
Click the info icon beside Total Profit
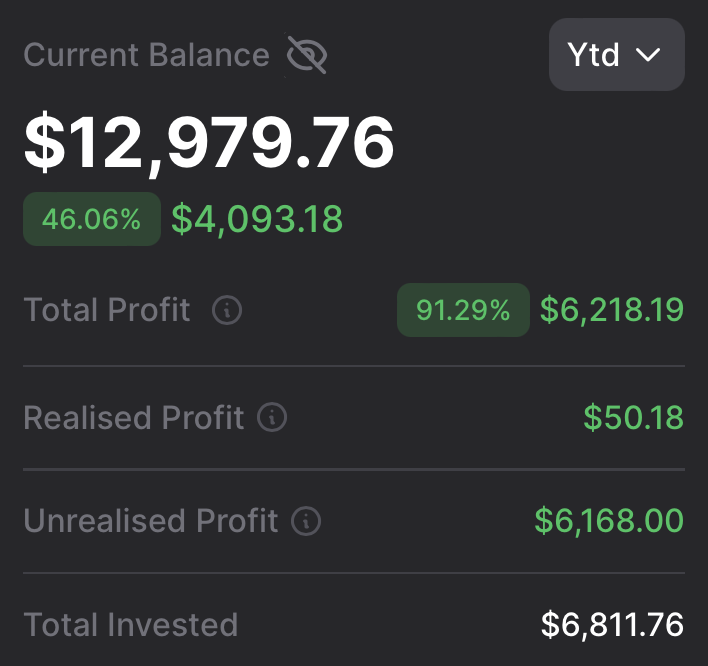(x=227, y=311)
